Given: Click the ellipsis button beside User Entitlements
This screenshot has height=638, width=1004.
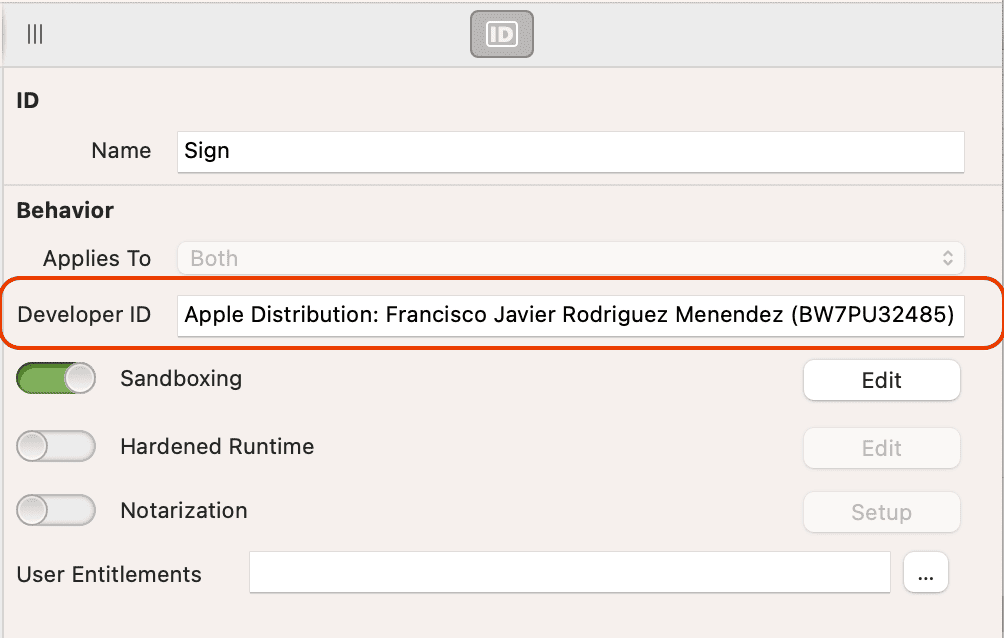Looking at the screenshot, I should click(925, 573).
